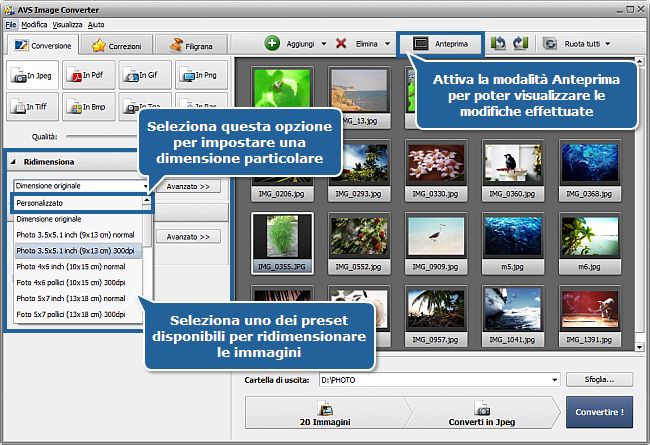Screen dimensions: 650x445
Task: Pick the In Png format button
Action: (x=199, y=75)
